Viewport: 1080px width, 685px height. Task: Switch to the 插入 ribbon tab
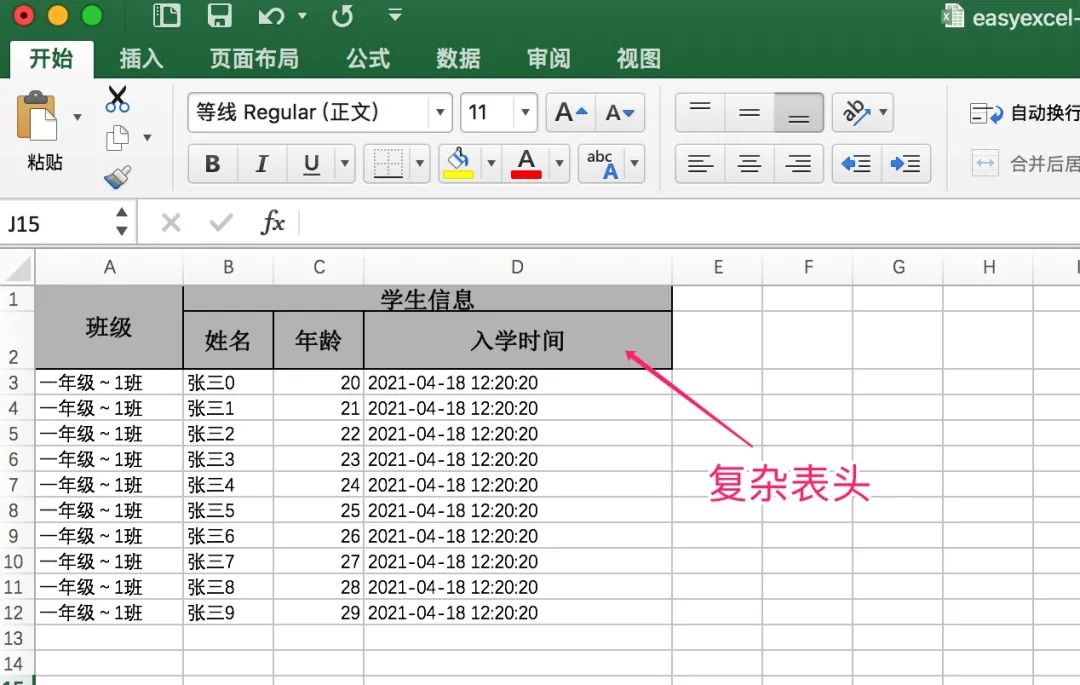pos(140,59)
